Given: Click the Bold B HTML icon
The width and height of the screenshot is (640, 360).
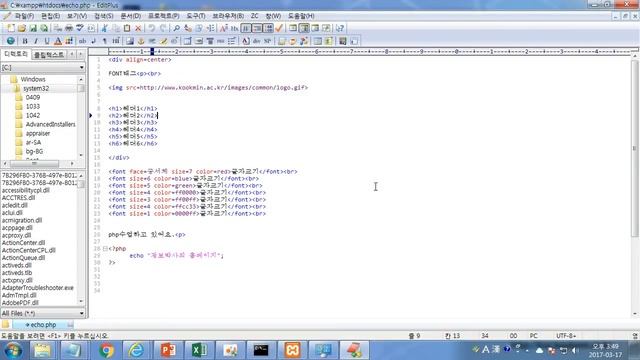Looking at the screenshot, I should tap(24, 41).
